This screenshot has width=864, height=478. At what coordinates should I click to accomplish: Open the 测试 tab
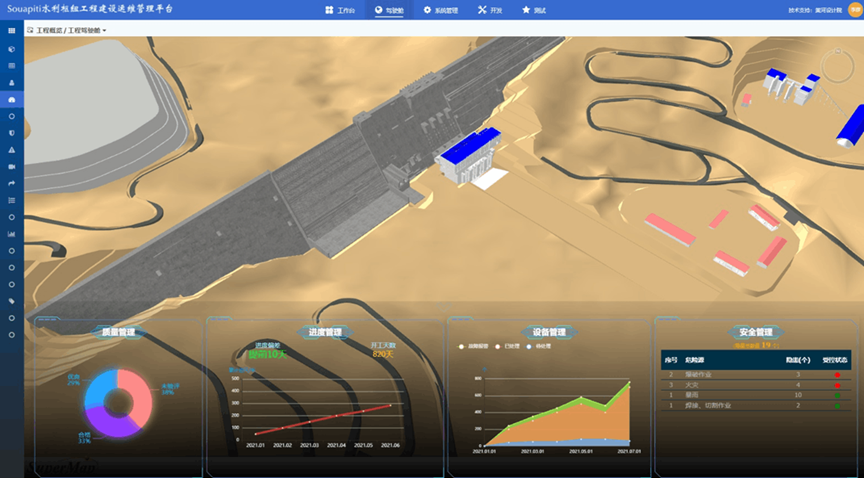[533, 10]
